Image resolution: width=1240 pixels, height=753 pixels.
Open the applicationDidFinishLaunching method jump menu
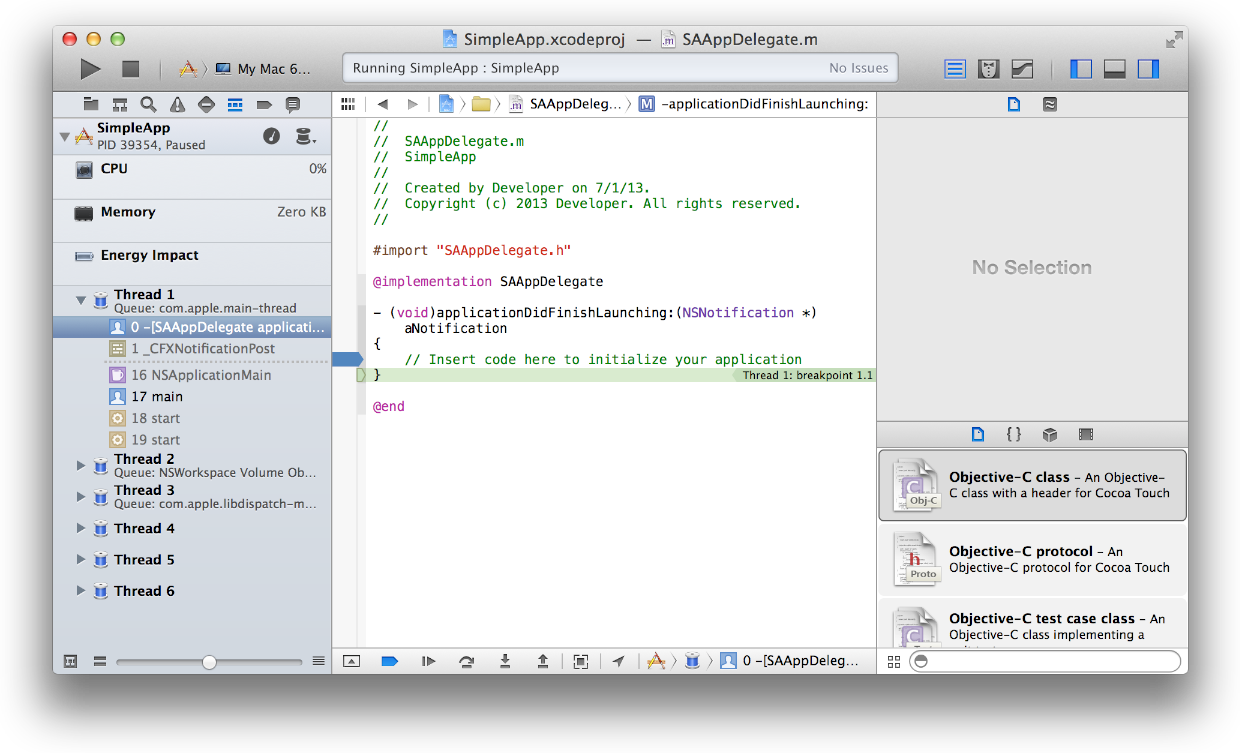click(754, 104)
